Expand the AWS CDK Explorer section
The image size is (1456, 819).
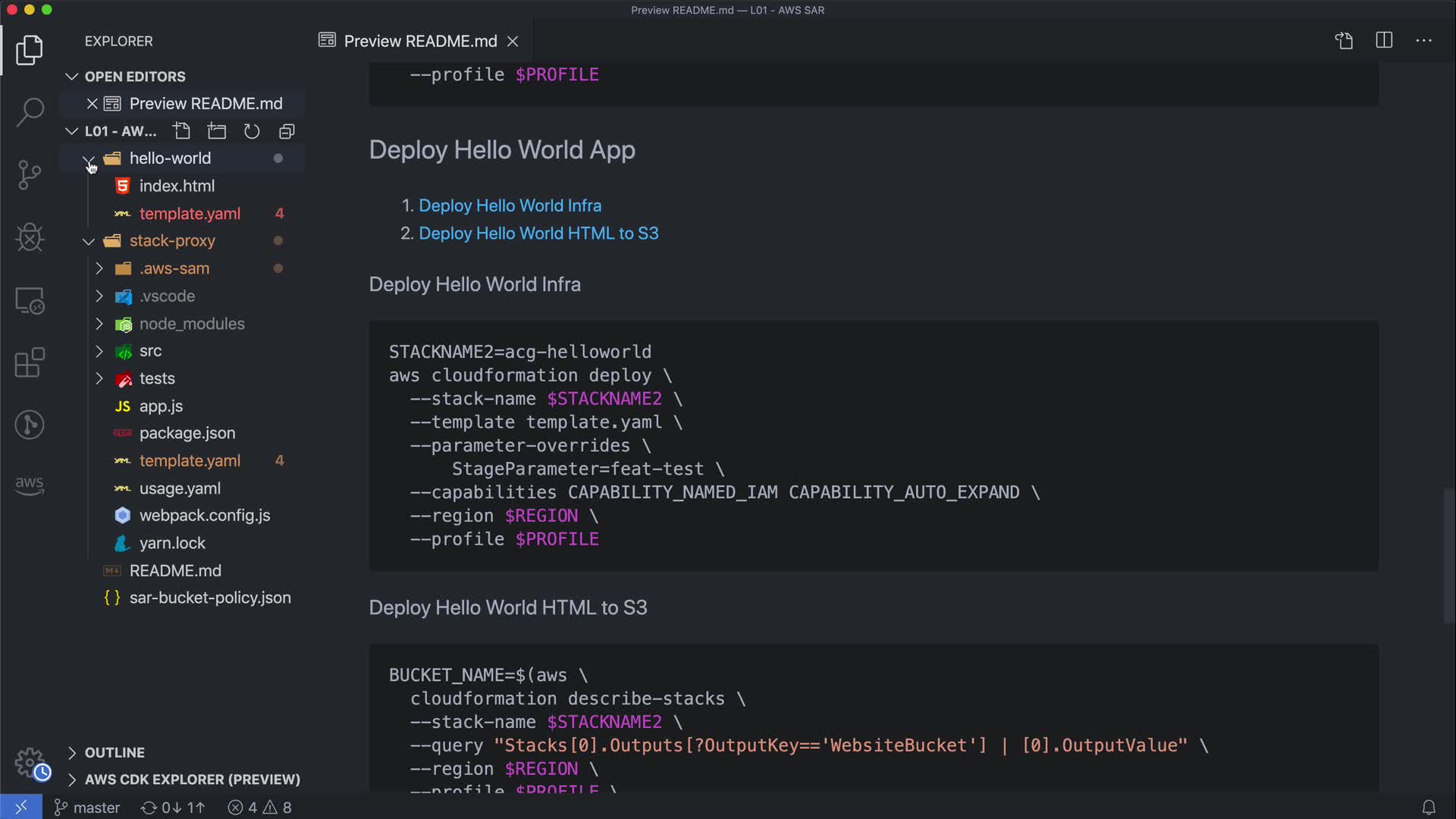coord(192,780)
